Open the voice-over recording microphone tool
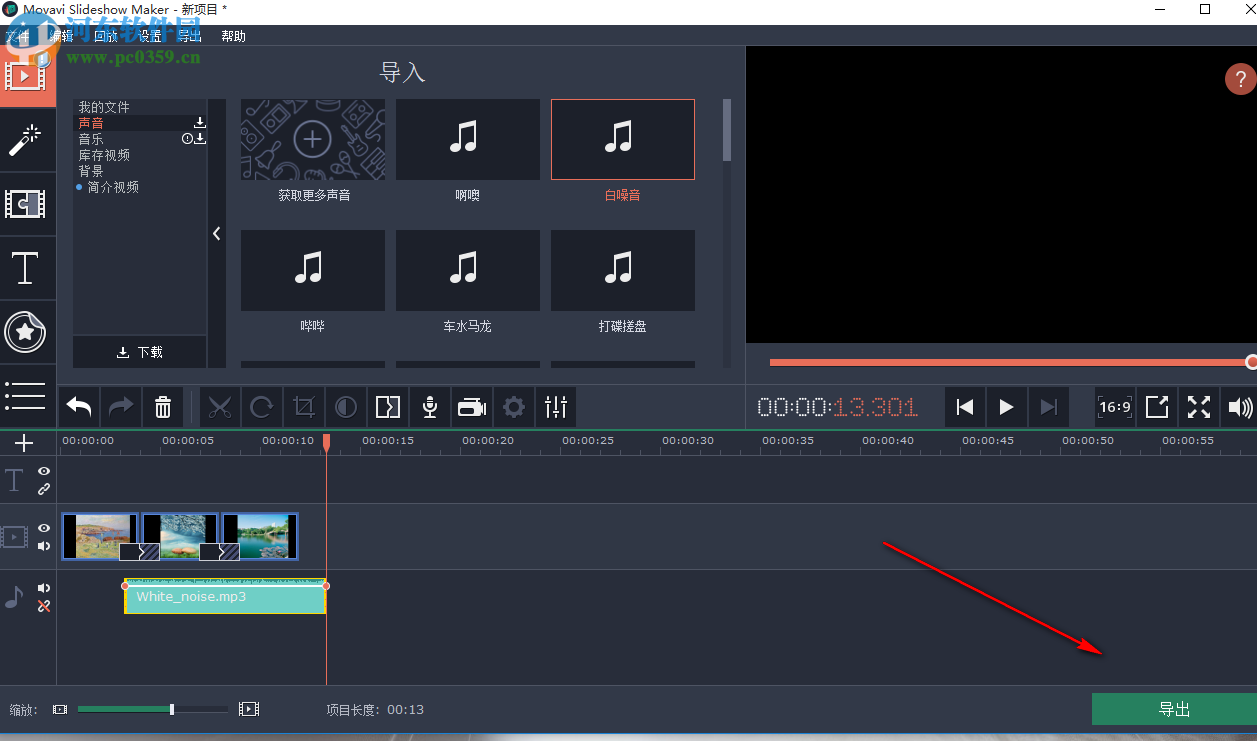Viewport: 1257px width, 741px height. (x=429, y=407)
